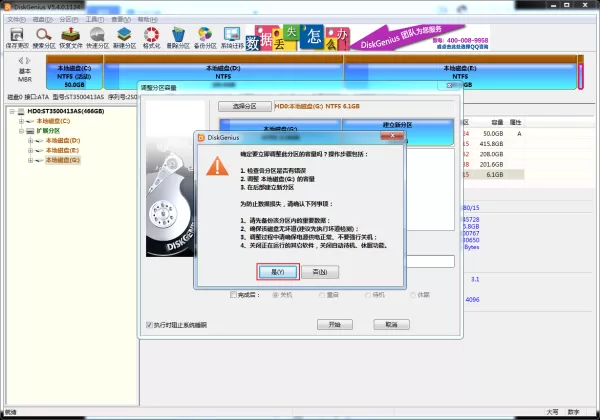Click the drive icon beside 本地磁盘(E:) in tree
The image size is (600, 420).
tap(39, 150)
